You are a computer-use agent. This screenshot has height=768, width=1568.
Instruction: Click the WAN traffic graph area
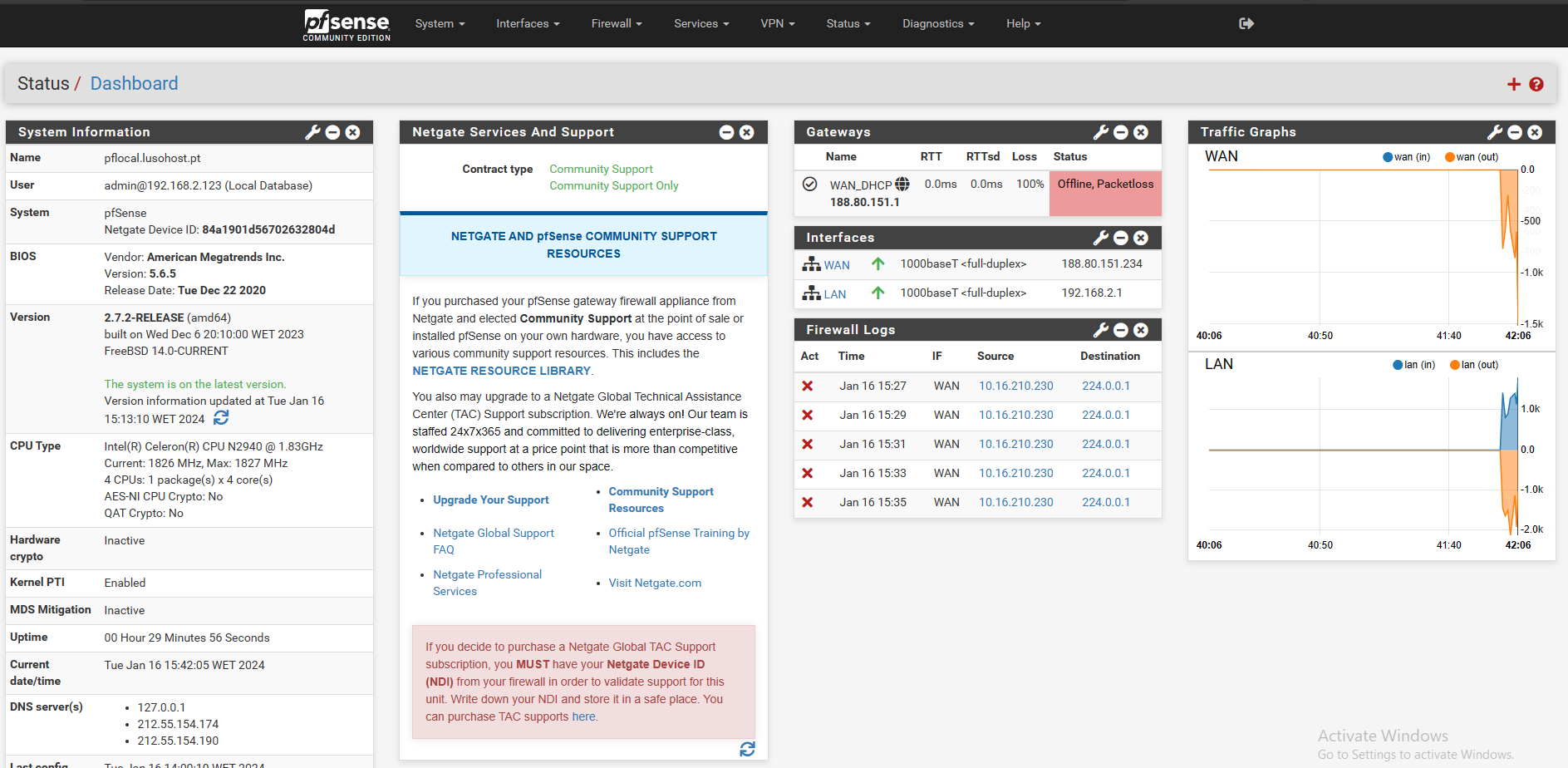[1364, 247]
